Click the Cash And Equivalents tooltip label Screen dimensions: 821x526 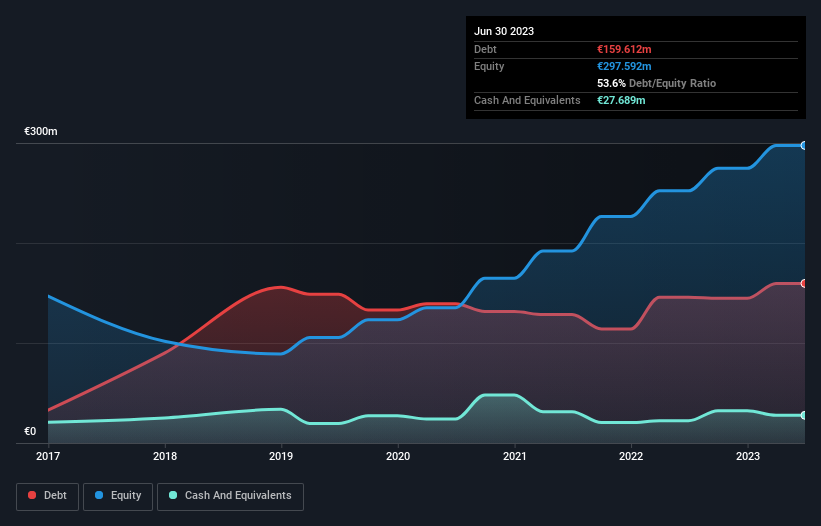point(527,100)
